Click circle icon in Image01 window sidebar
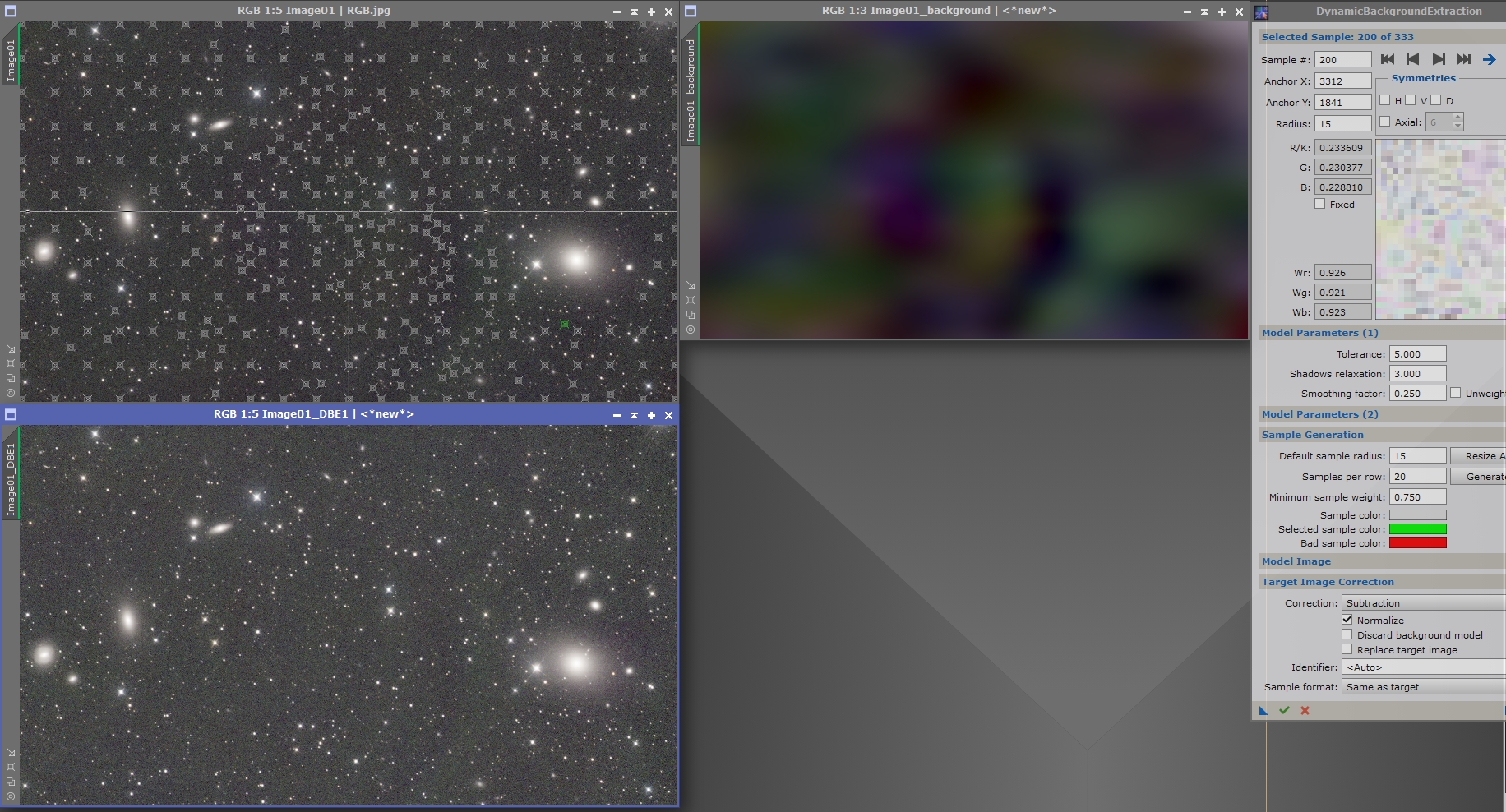The height and width of the screenshot is (812, 1506). pyautogui.click(x=11, y=393)
